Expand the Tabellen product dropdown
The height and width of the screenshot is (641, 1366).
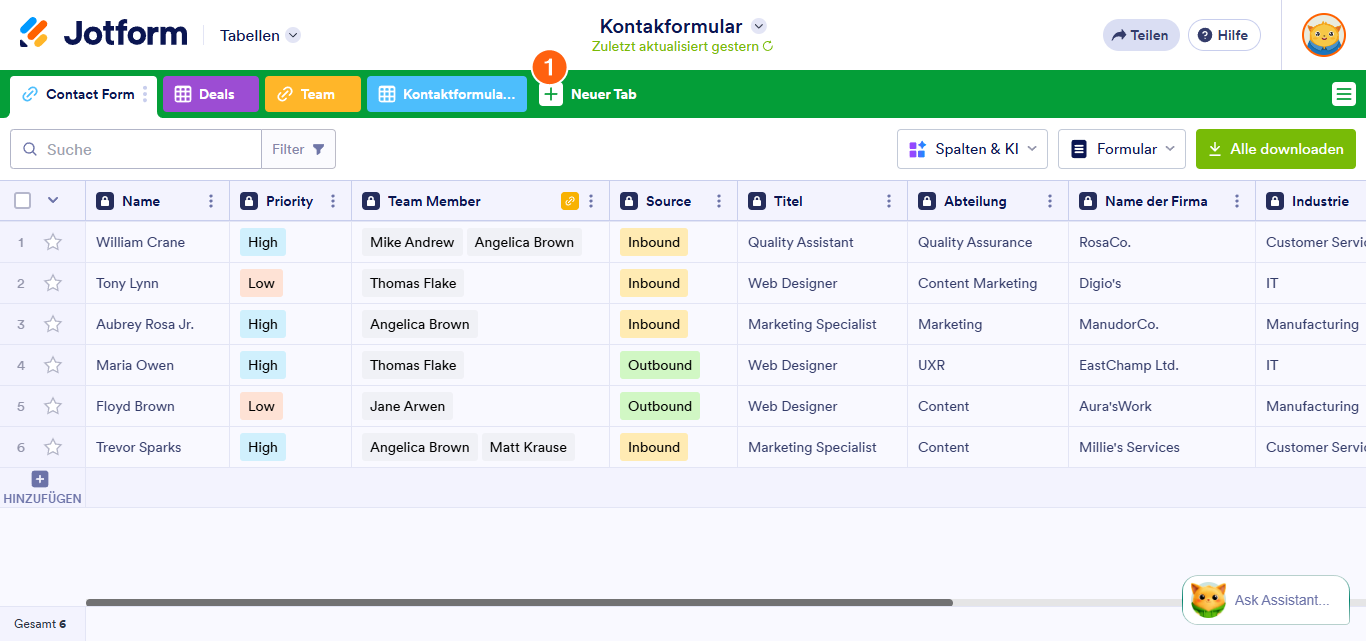[x=293, y=35]
